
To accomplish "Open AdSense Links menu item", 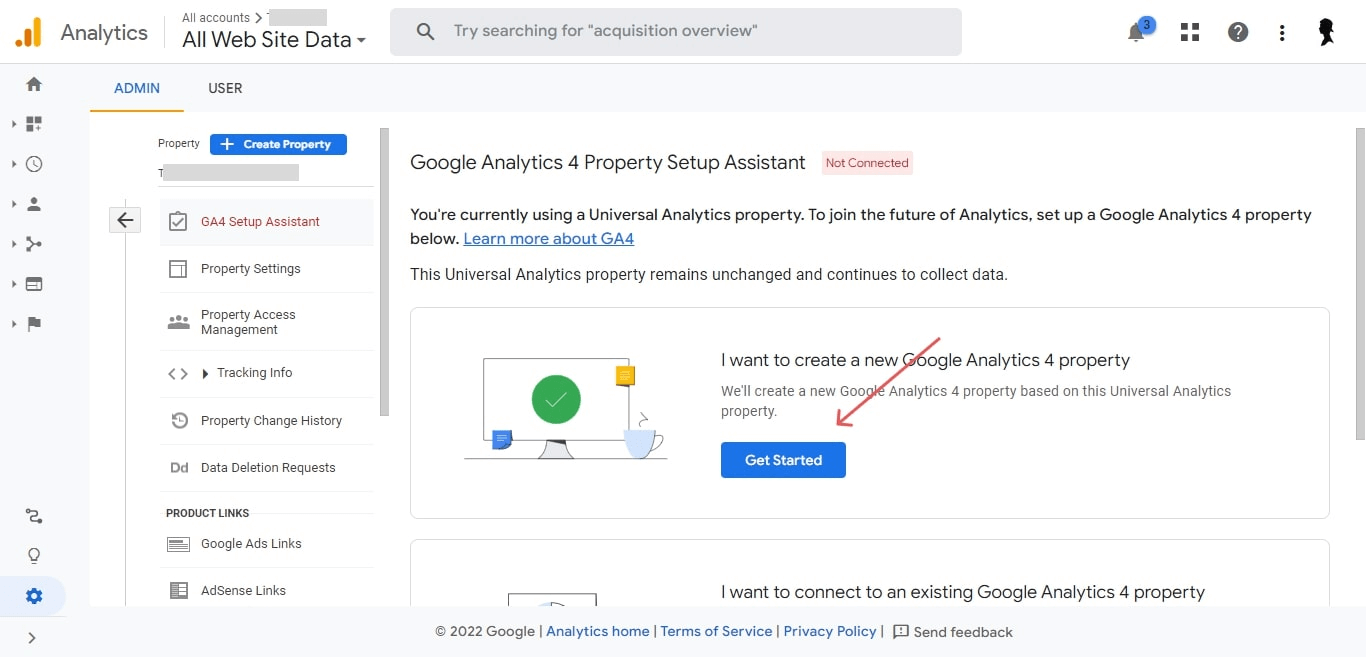I will point(266,591).
